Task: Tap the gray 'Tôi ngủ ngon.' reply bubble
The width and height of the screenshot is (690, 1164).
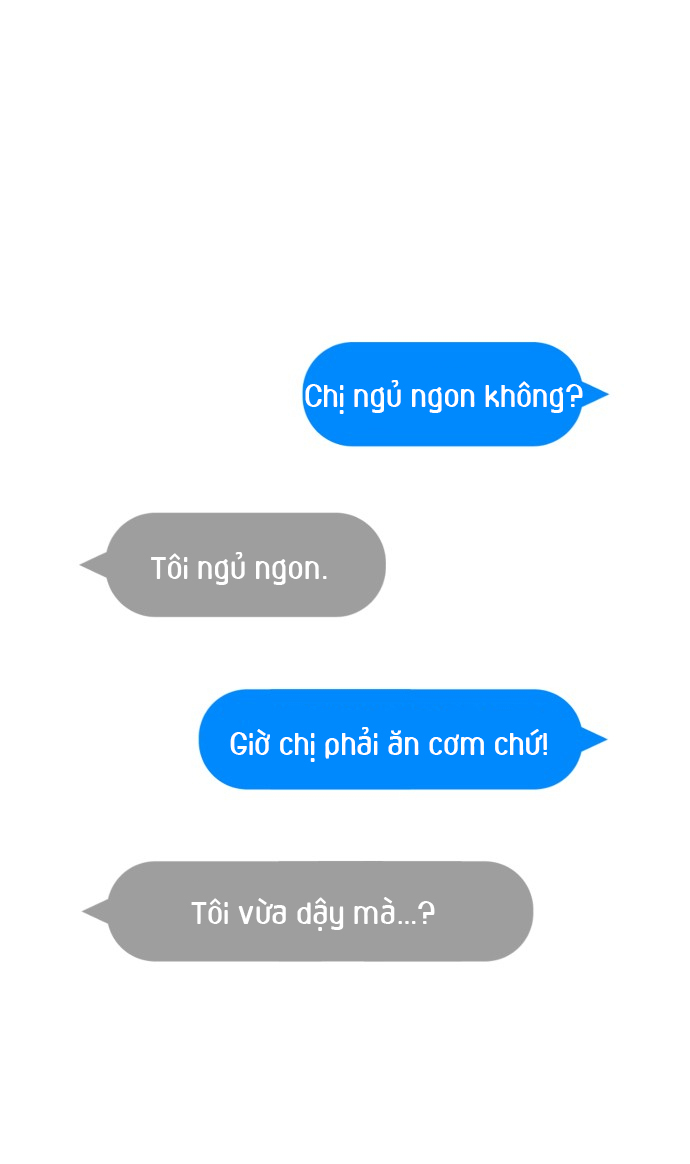Action: [246, 565]
